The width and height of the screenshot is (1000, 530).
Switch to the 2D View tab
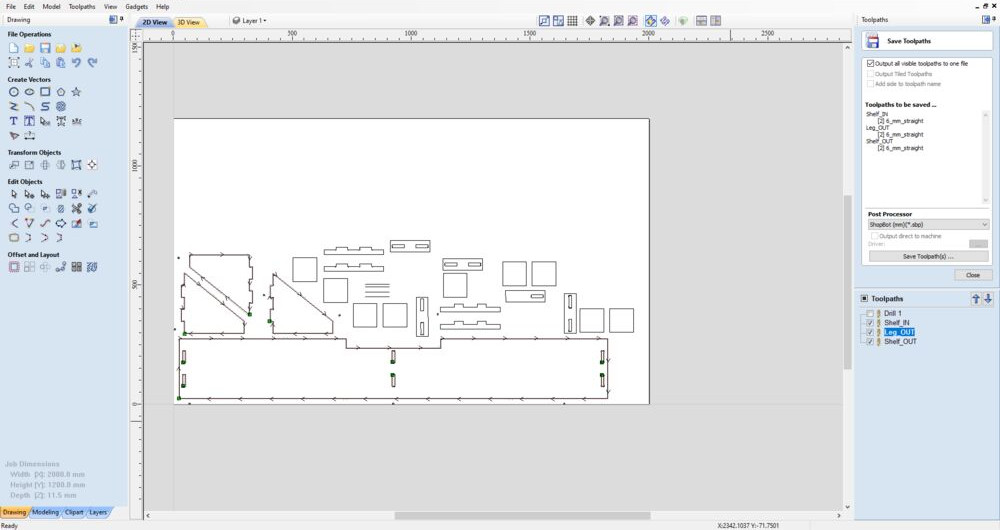click(x=154, y=22)
